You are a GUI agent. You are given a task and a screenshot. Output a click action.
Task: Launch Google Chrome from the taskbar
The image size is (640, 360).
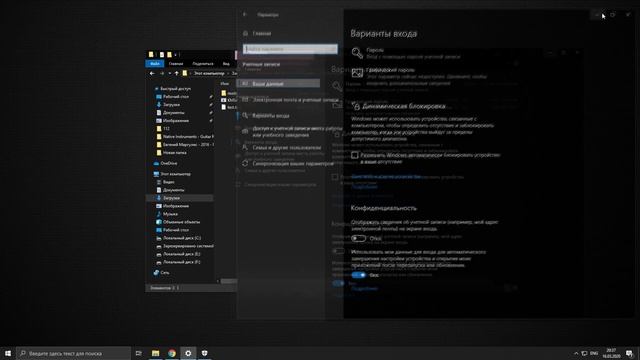(172, 353)
